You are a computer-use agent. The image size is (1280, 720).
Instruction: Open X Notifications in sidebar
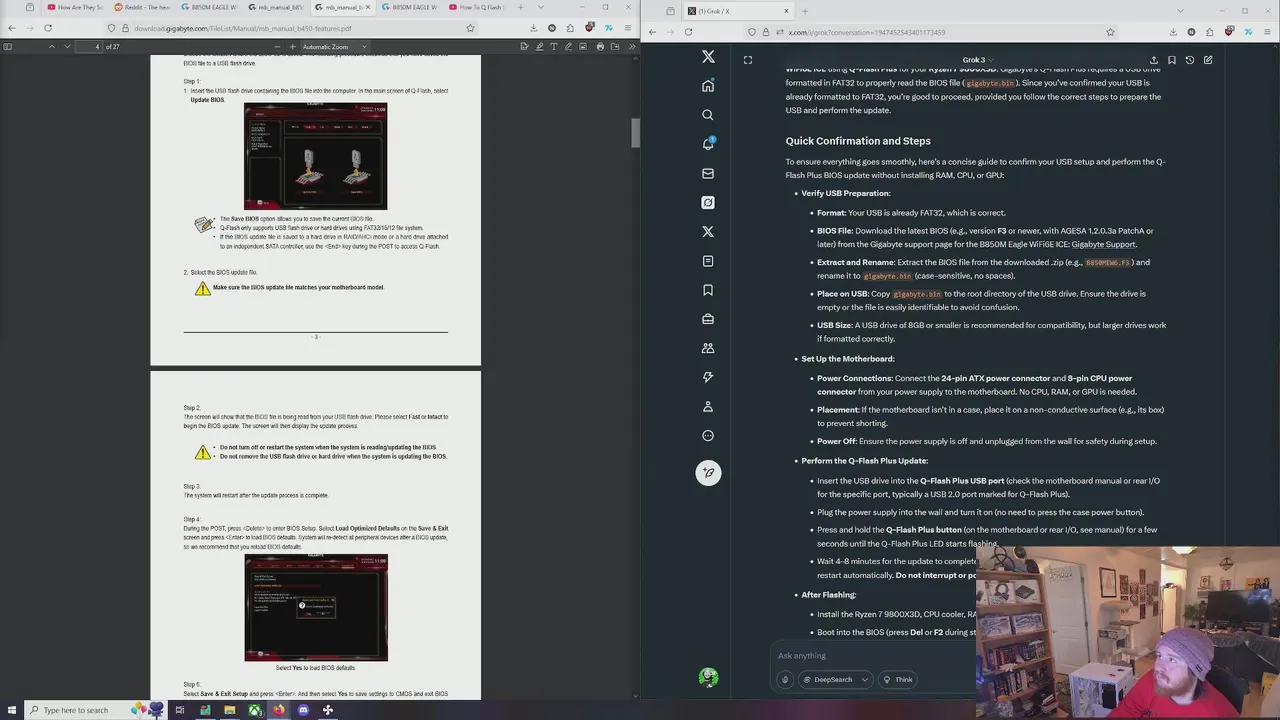tap(708, 144)
